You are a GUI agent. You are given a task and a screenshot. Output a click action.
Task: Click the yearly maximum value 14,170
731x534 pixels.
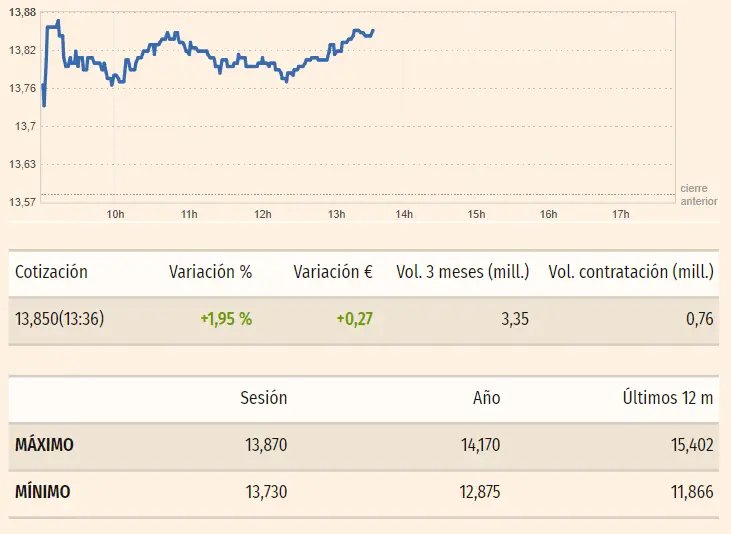477,445
